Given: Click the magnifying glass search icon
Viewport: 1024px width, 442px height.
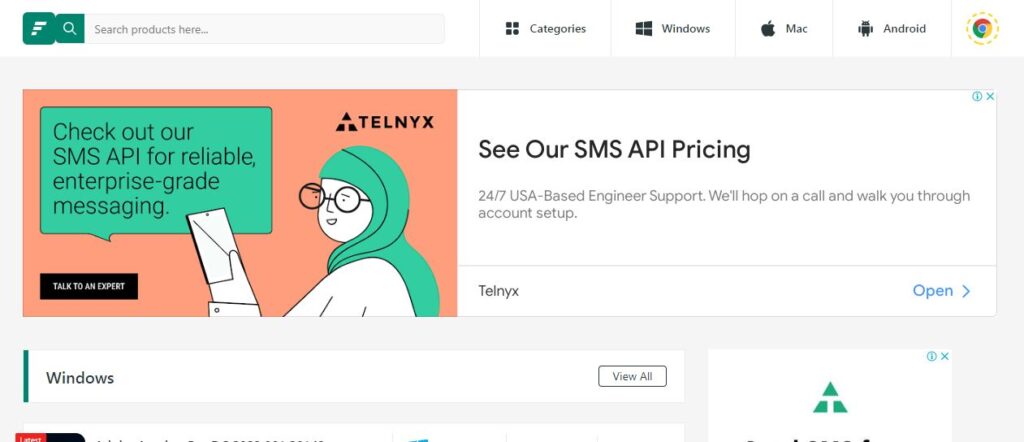Looking at the screenshot, I should pyautogui.click(x=69, y=28).
